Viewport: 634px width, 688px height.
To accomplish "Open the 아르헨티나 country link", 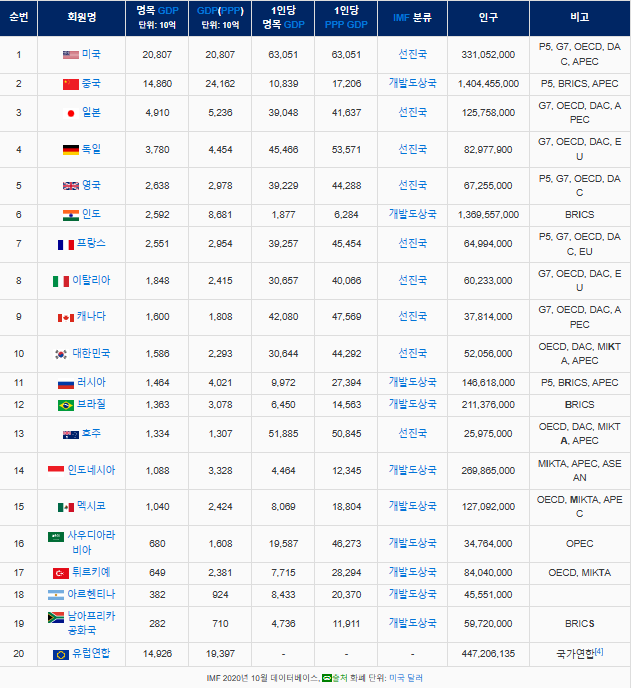I will (x=91, y=594).
